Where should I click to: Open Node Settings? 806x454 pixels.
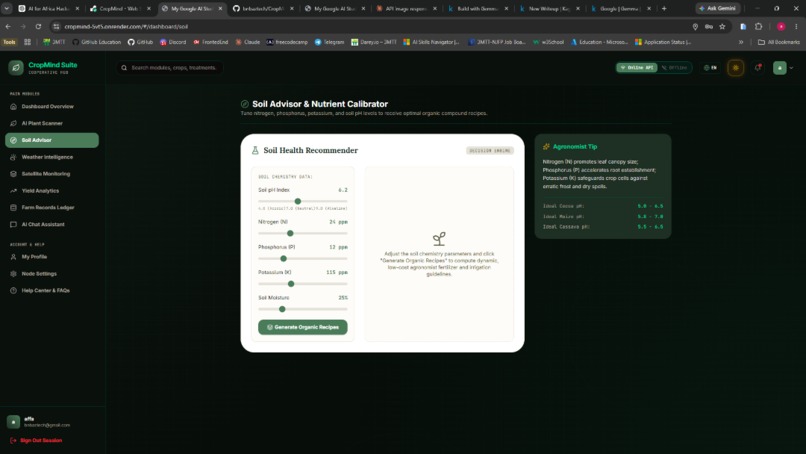39,274
